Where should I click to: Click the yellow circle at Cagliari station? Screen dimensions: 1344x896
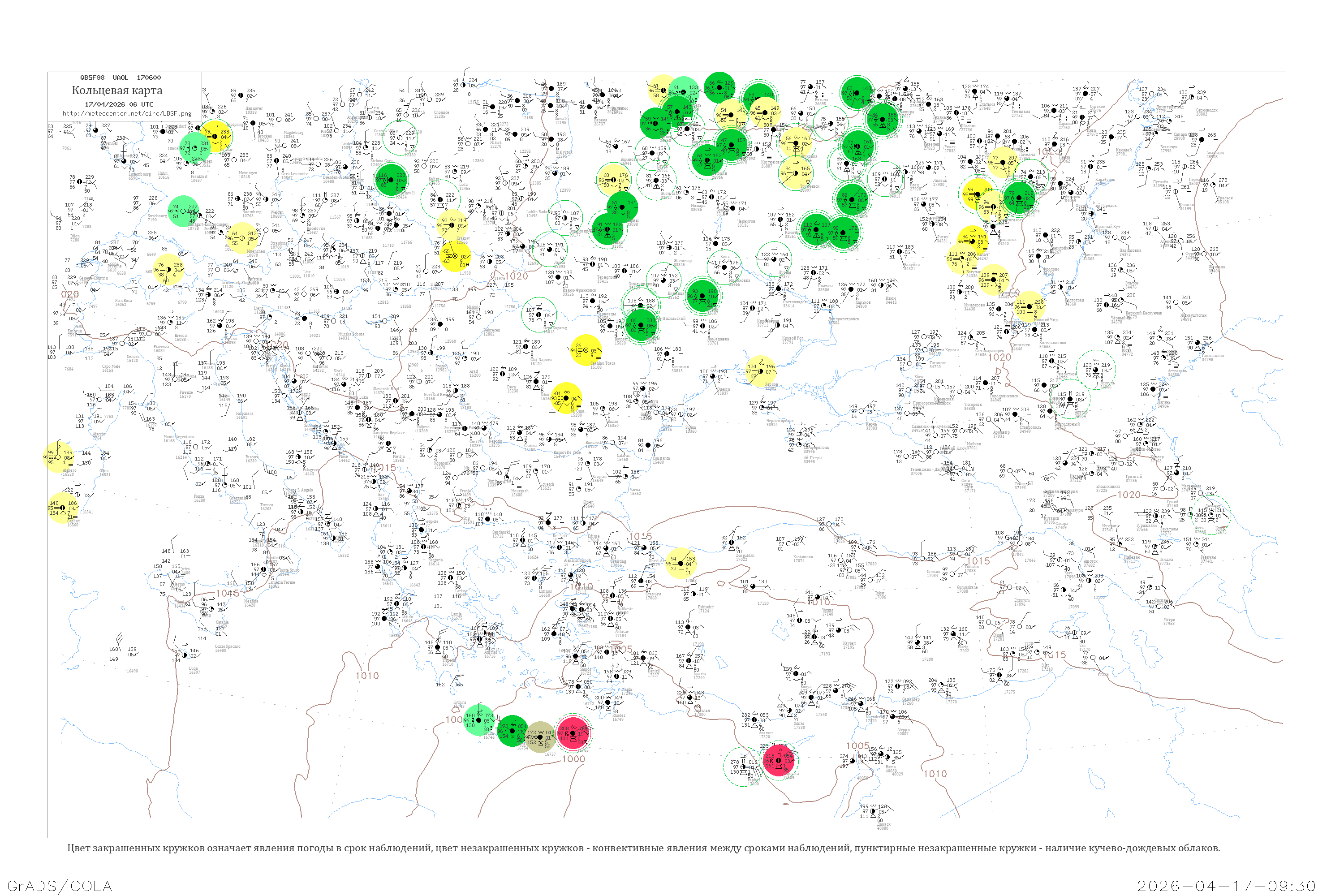62,508
